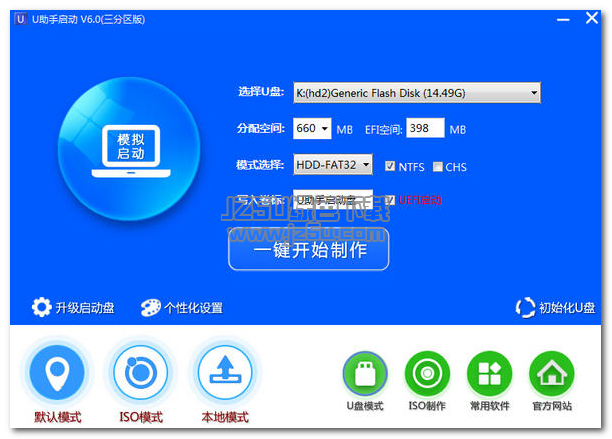612x439 pixels.
Task: Toggle the NTFS checkbox
Action: tap(390, 166)
